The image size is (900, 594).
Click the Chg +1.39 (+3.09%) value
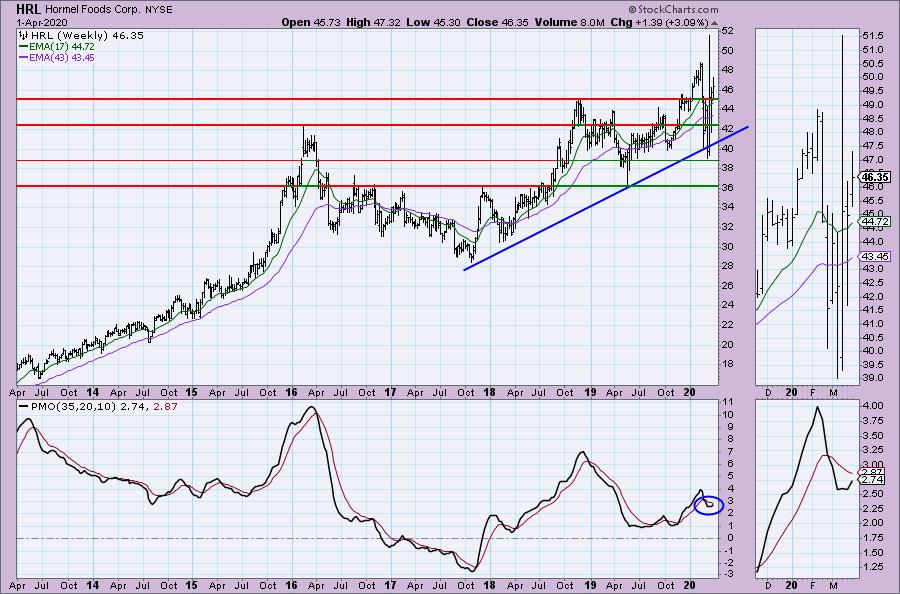point(659,22)
